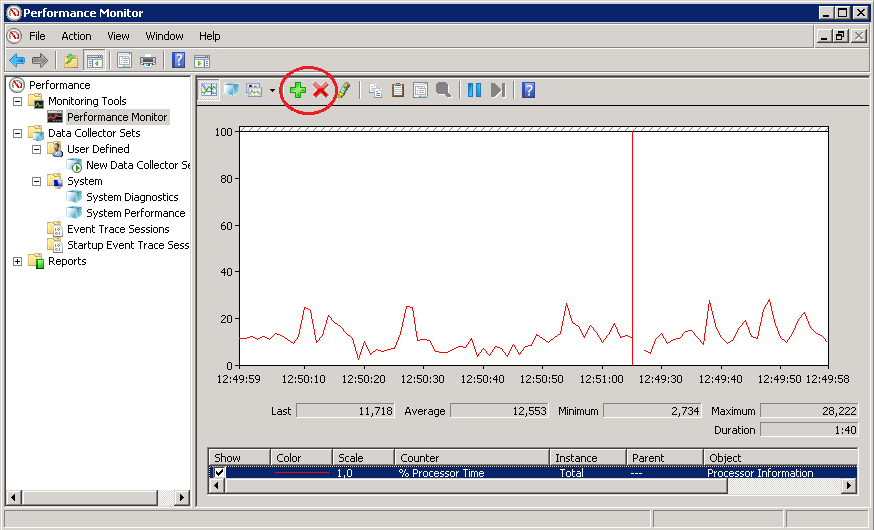
Task: Select User Defined folder
Action: click(x=98, y=149)
